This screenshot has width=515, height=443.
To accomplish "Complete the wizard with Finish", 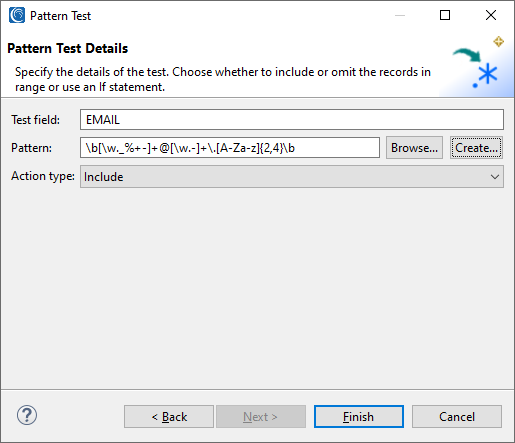I will [x=359, y=417].
